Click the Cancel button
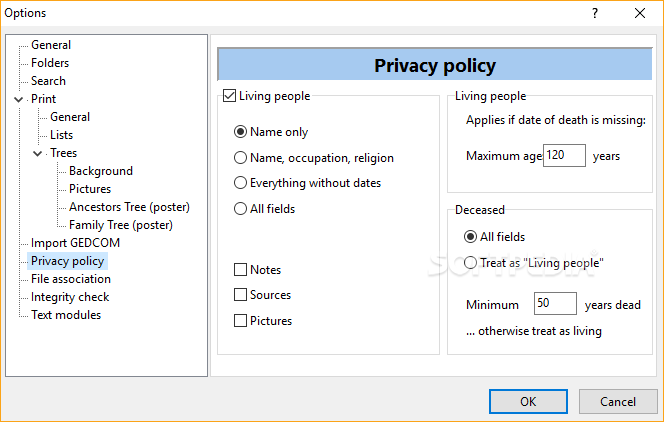Viewport: 664px width, 422px height. pyautogui.click(x=618, y=401)
